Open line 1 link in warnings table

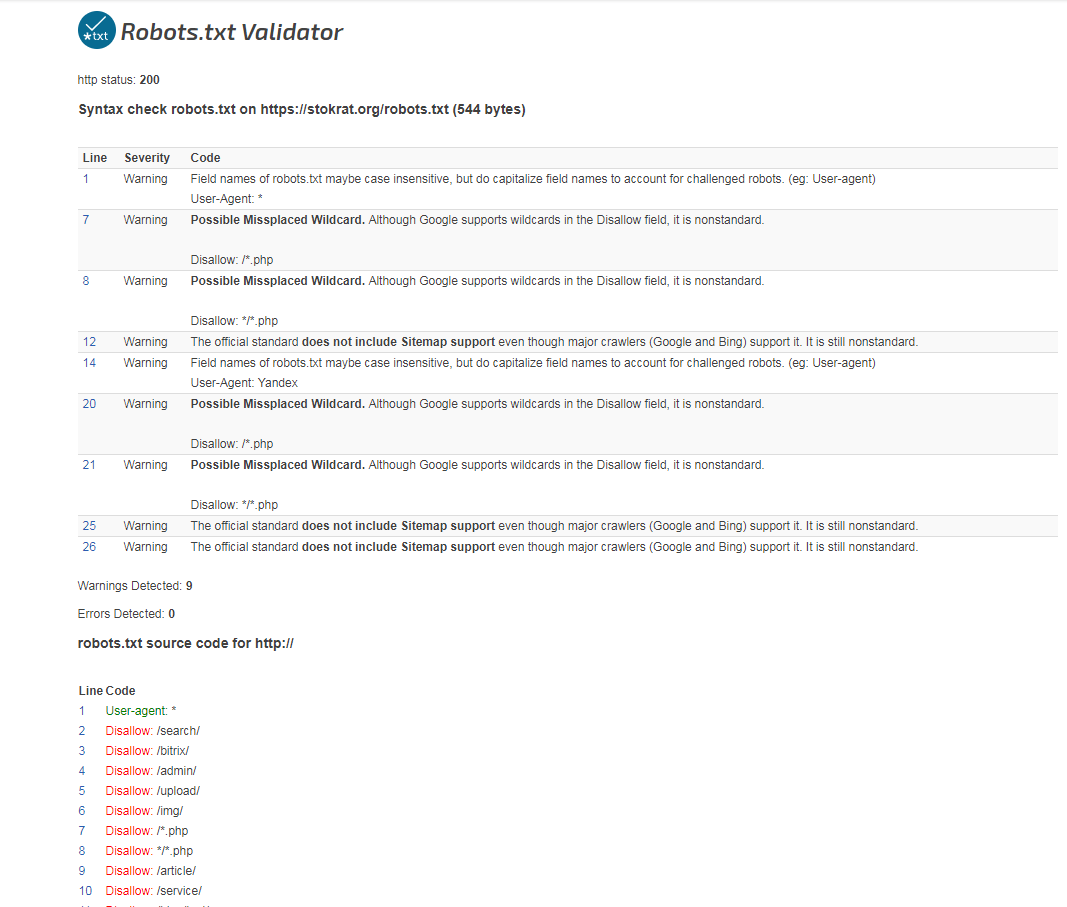[x=86, y=179]
